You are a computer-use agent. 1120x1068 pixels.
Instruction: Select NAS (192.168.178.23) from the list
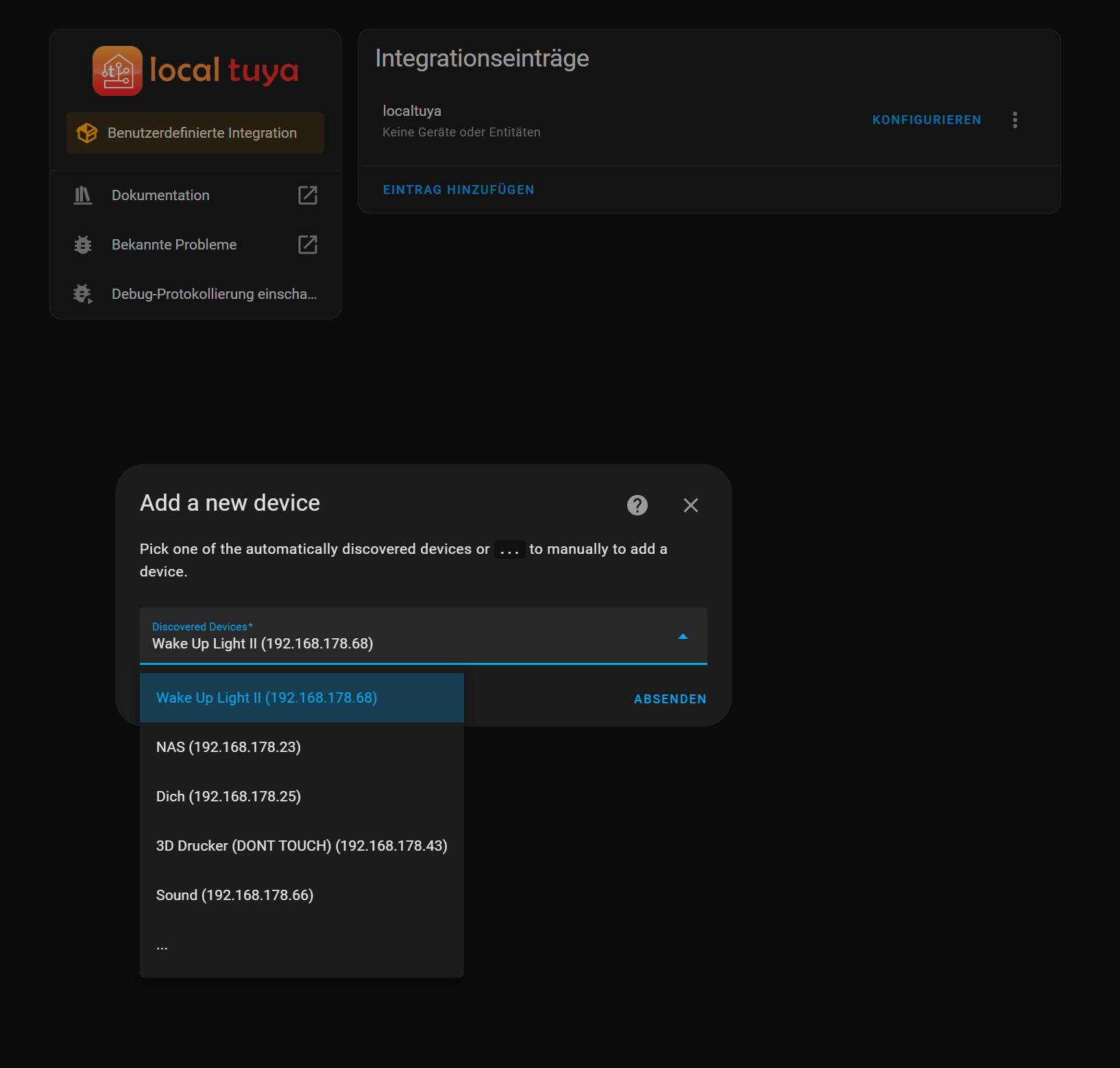click(228, 747)
